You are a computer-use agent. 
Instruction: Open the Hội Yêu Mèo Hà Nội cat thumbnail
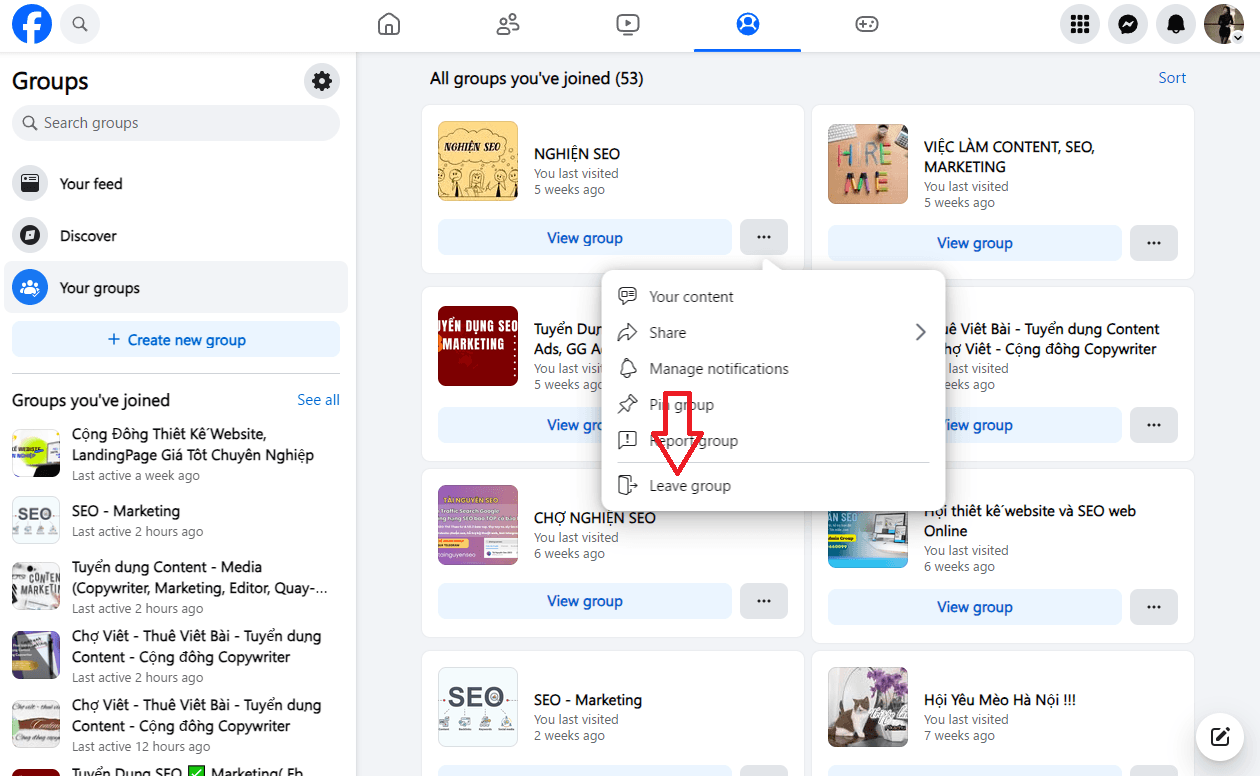tap(868, 708)
